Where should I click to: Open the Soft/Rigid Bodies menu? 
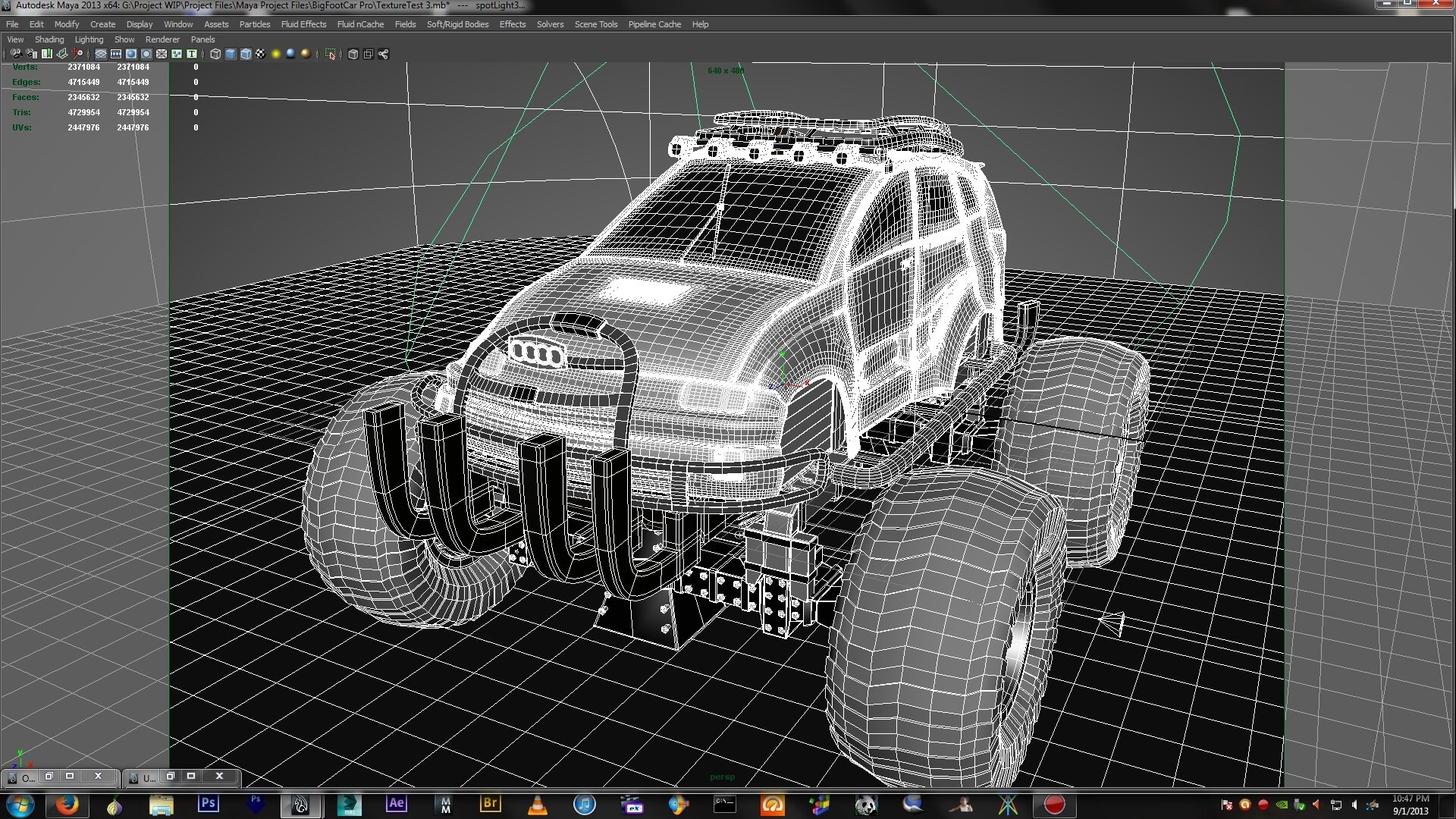[457, 24]
